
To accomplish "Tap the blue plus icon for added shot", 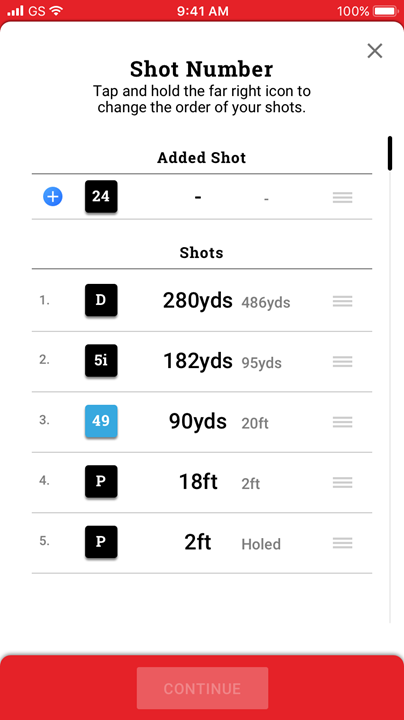I will click(53, 197).
